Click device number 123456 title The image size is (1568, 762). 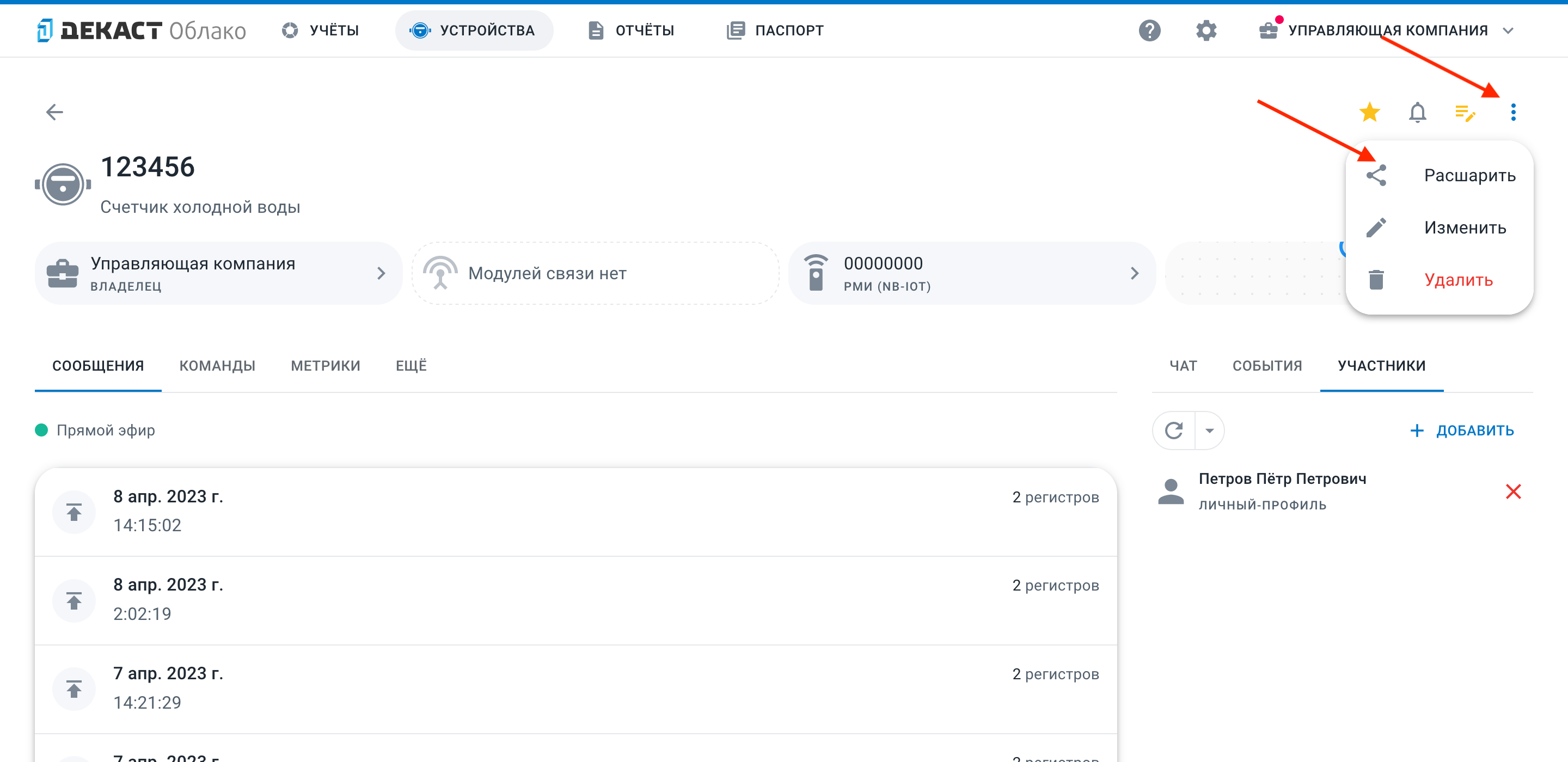[148, 168]
